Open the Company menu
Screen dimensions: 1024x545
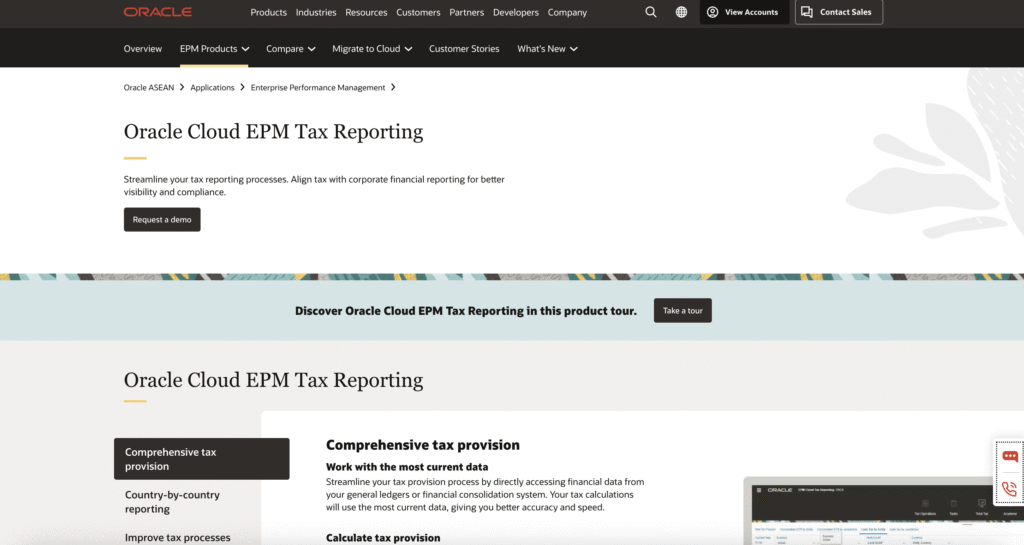pyautogui.click(x=567, y=12)
